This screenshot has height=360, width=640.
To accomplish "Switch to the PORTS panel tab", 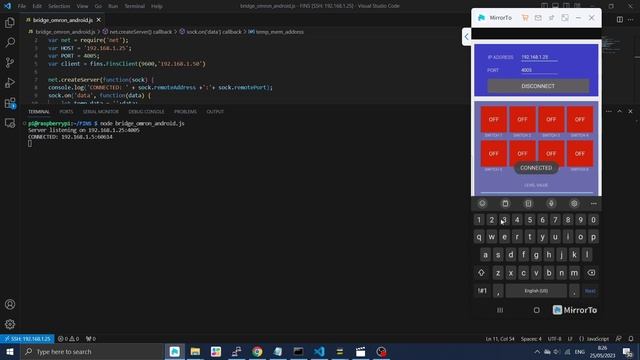I will tap(66, 111).
